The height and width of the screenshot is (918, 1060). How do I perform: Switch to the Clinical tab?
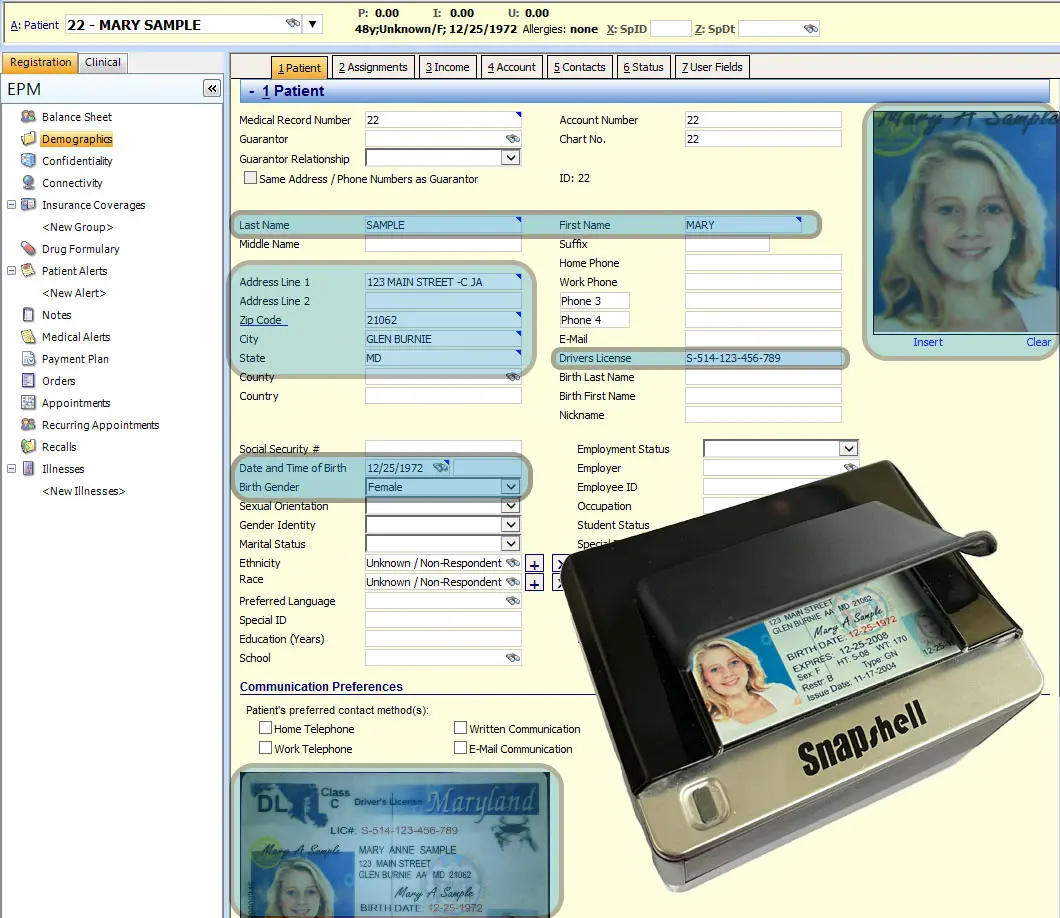pos(103,62)
